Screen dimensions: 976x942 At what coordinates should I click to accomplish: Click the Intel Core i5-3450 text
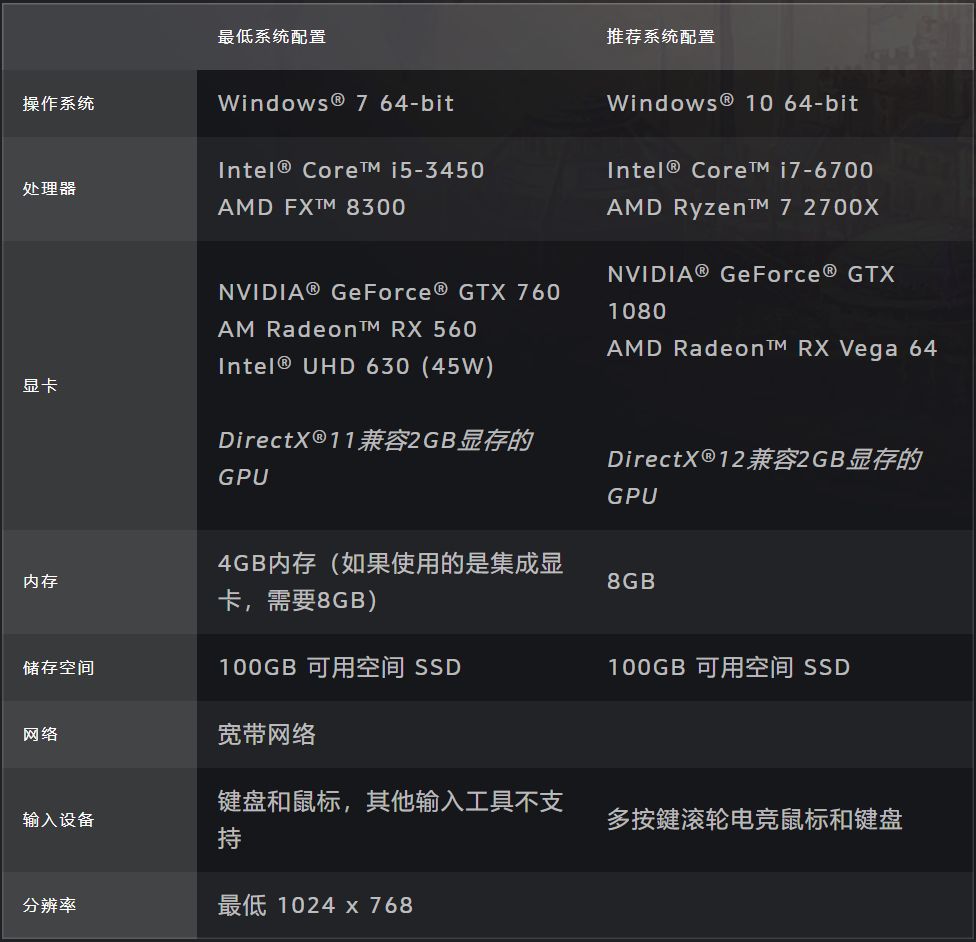[x=351, y=169]
